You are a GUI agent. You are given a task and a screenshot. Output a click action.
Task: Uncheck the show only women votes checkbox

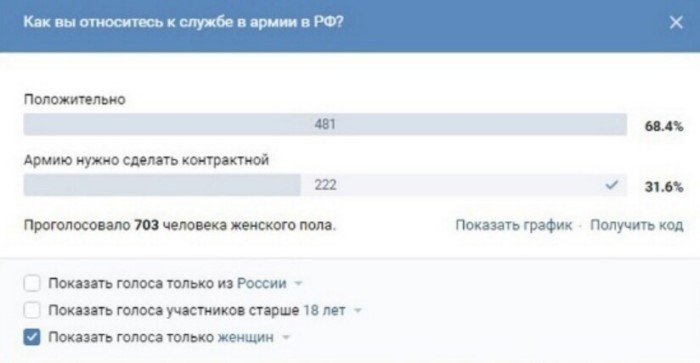pos(32,337)
